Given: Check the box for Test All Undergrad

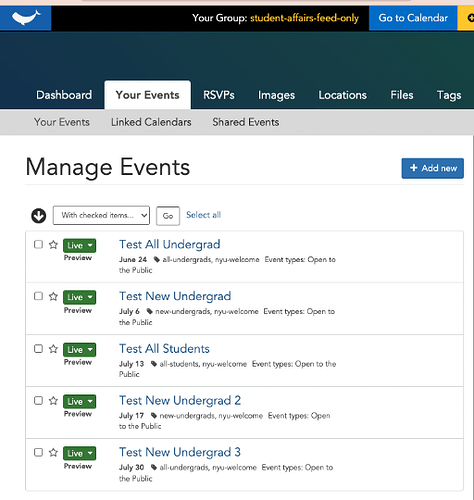Looking at the screenshot, I should click(39, 244).
